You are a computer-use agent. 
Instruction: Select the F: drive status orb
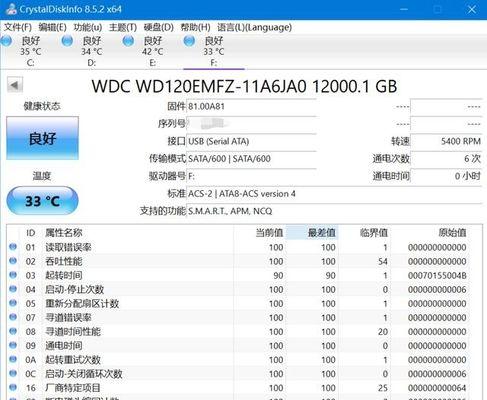point(189,41)
